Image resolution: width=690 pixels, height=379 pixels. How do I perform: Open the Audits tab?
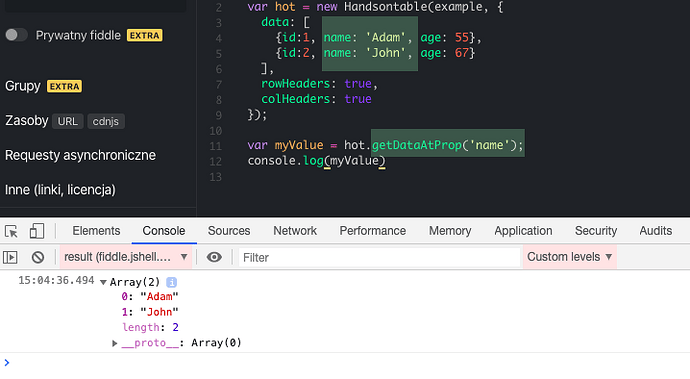[x=656, y=231]
